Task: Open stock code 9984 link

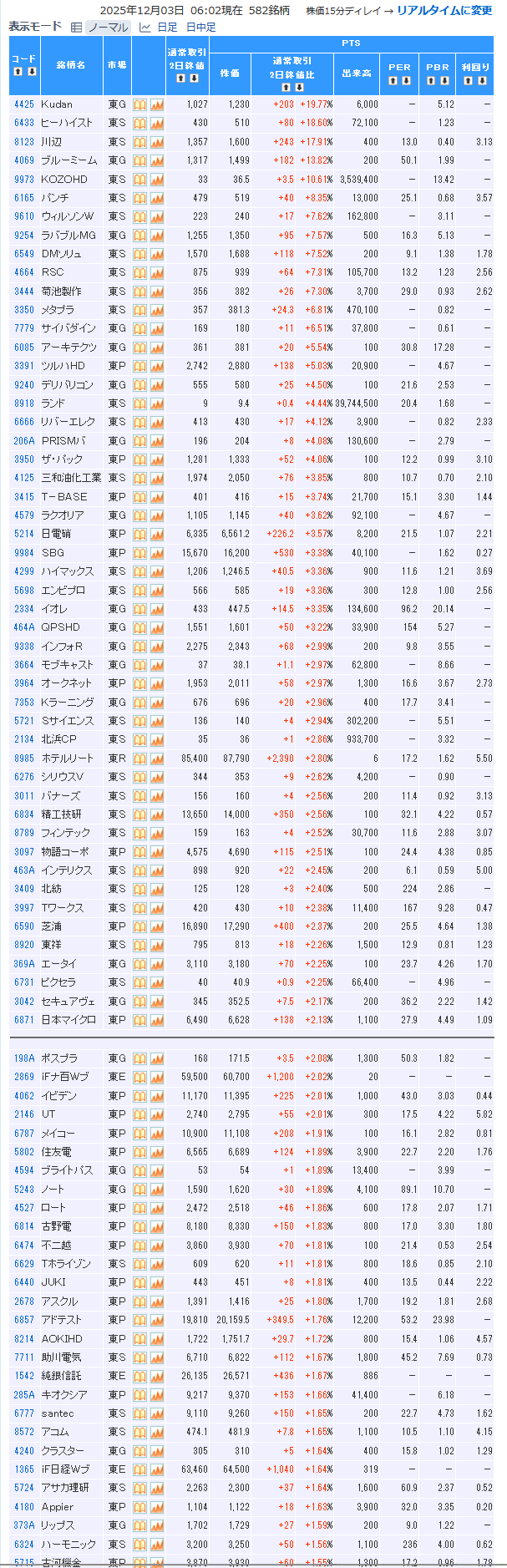Action: [24, 553]
